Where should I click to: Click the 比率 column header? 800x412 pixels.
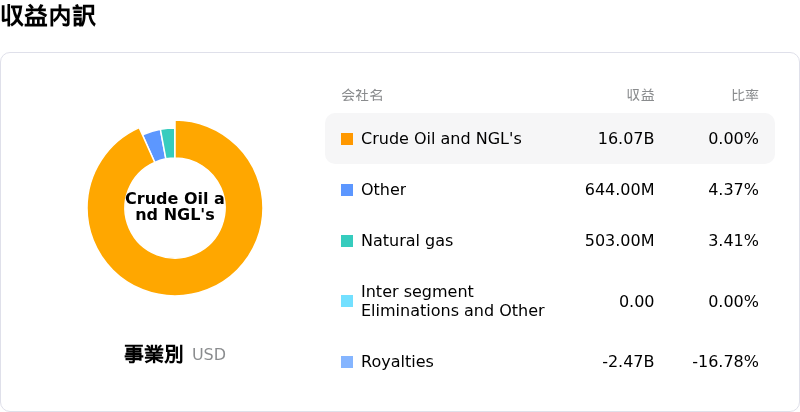(x=745, y=95)
